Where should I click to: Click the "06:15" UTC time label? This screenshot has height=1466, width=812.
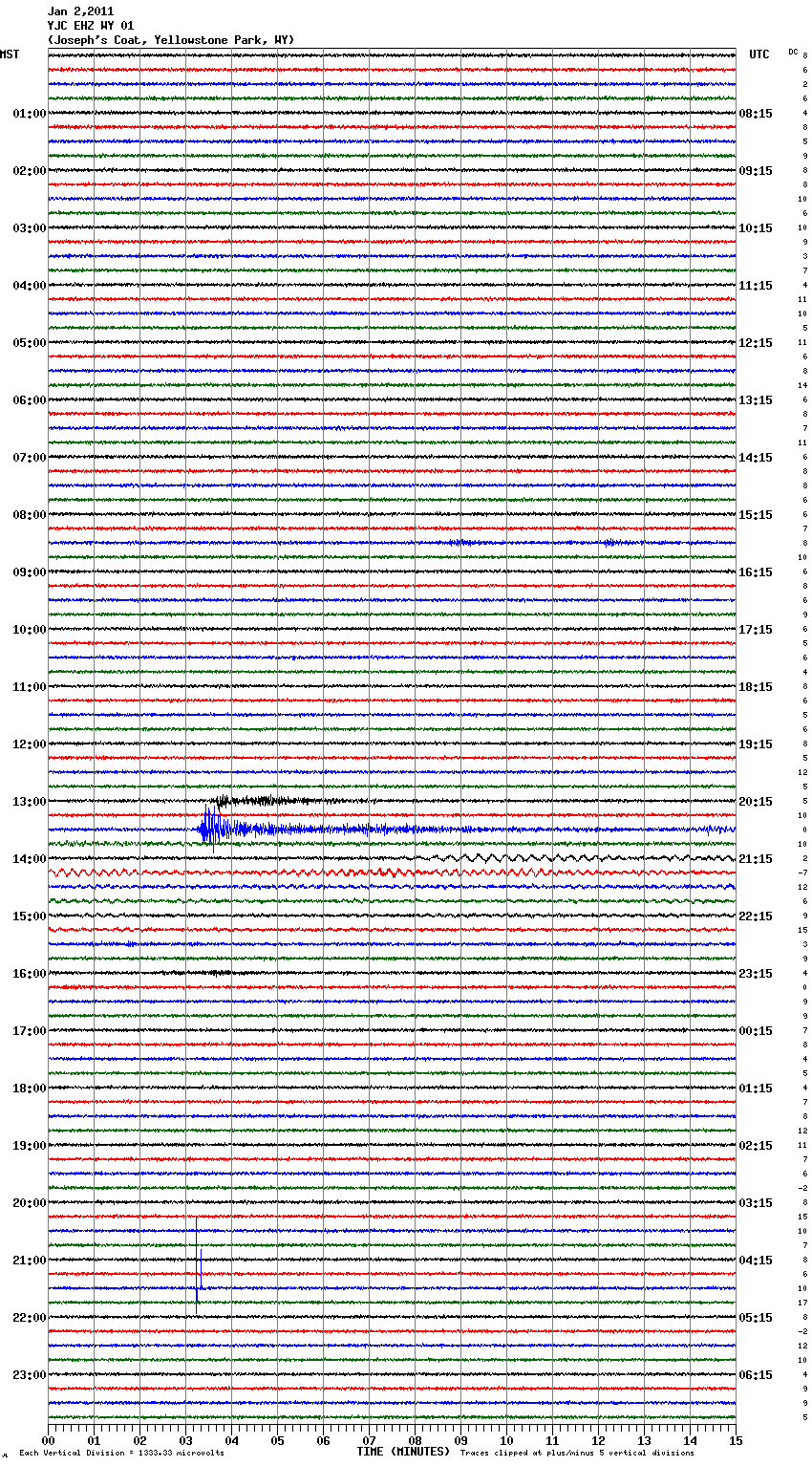(756, 1375)
